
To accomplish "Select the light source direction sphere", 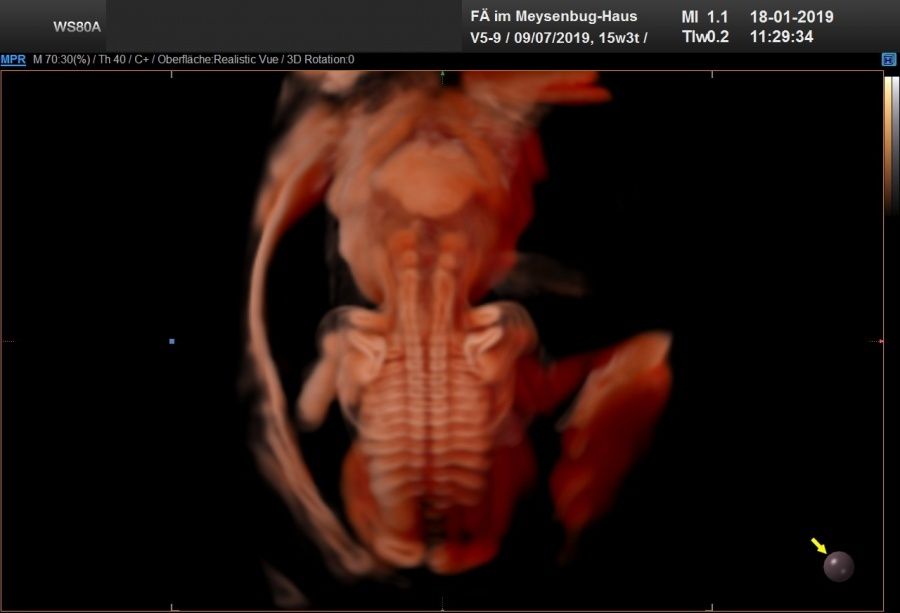I will pos(838,567).
